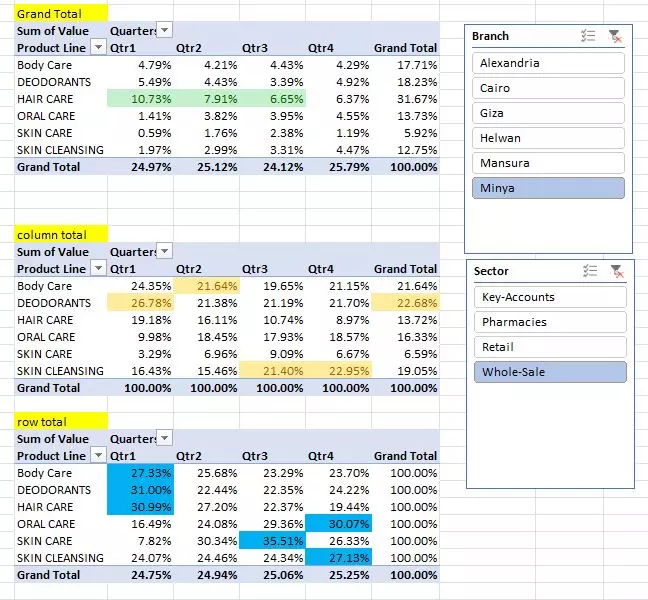Select Giza in the Branch slicer

click(x=548, y=113)
